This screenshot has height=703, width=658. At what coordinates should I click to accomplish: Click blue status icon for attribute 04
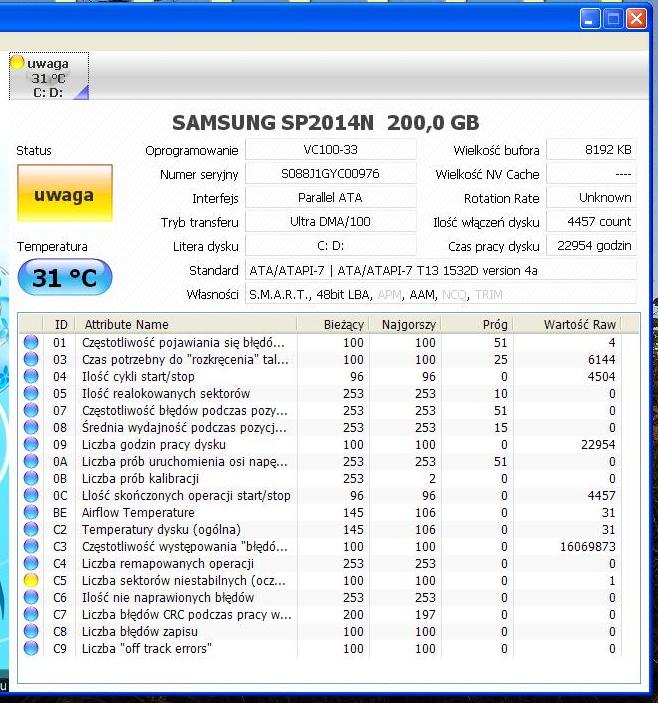(x=31, y=377)
